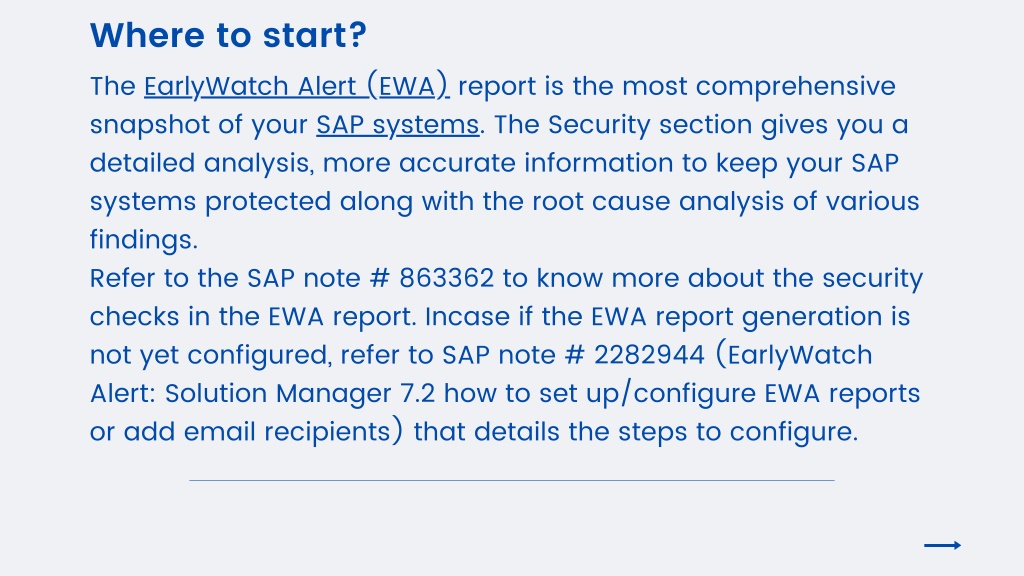Open the EarlyWatch Alert (EWA) link
The image size is (1024, 576).
296,86
